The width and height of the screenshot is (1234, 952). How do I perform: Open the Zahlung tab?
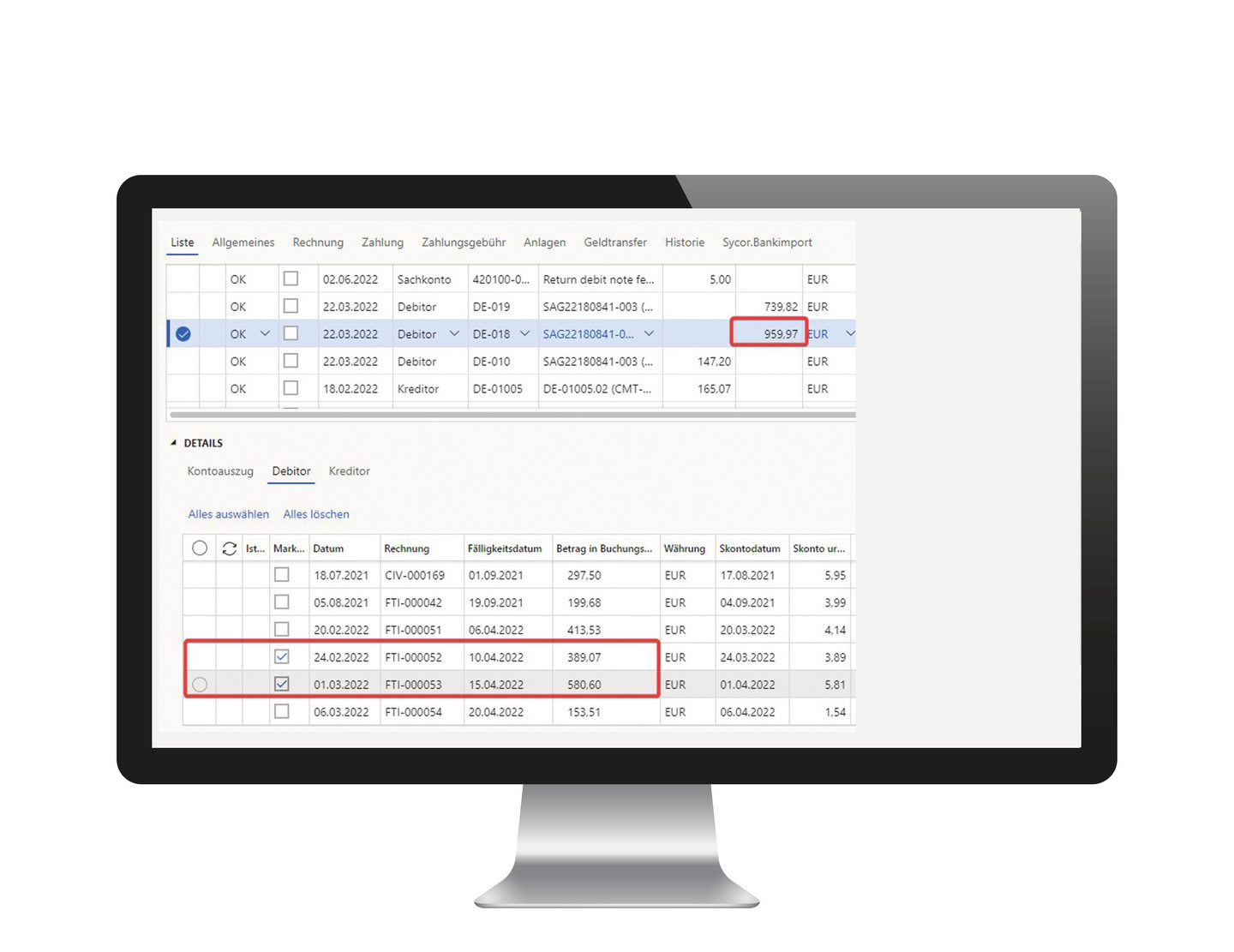pyautogui.click(x=382, y=242)
